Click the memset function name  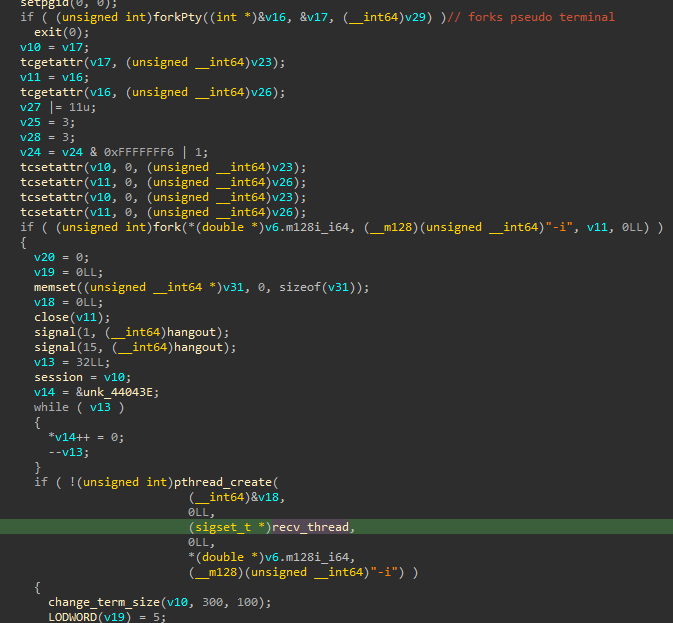coord(54,287)
